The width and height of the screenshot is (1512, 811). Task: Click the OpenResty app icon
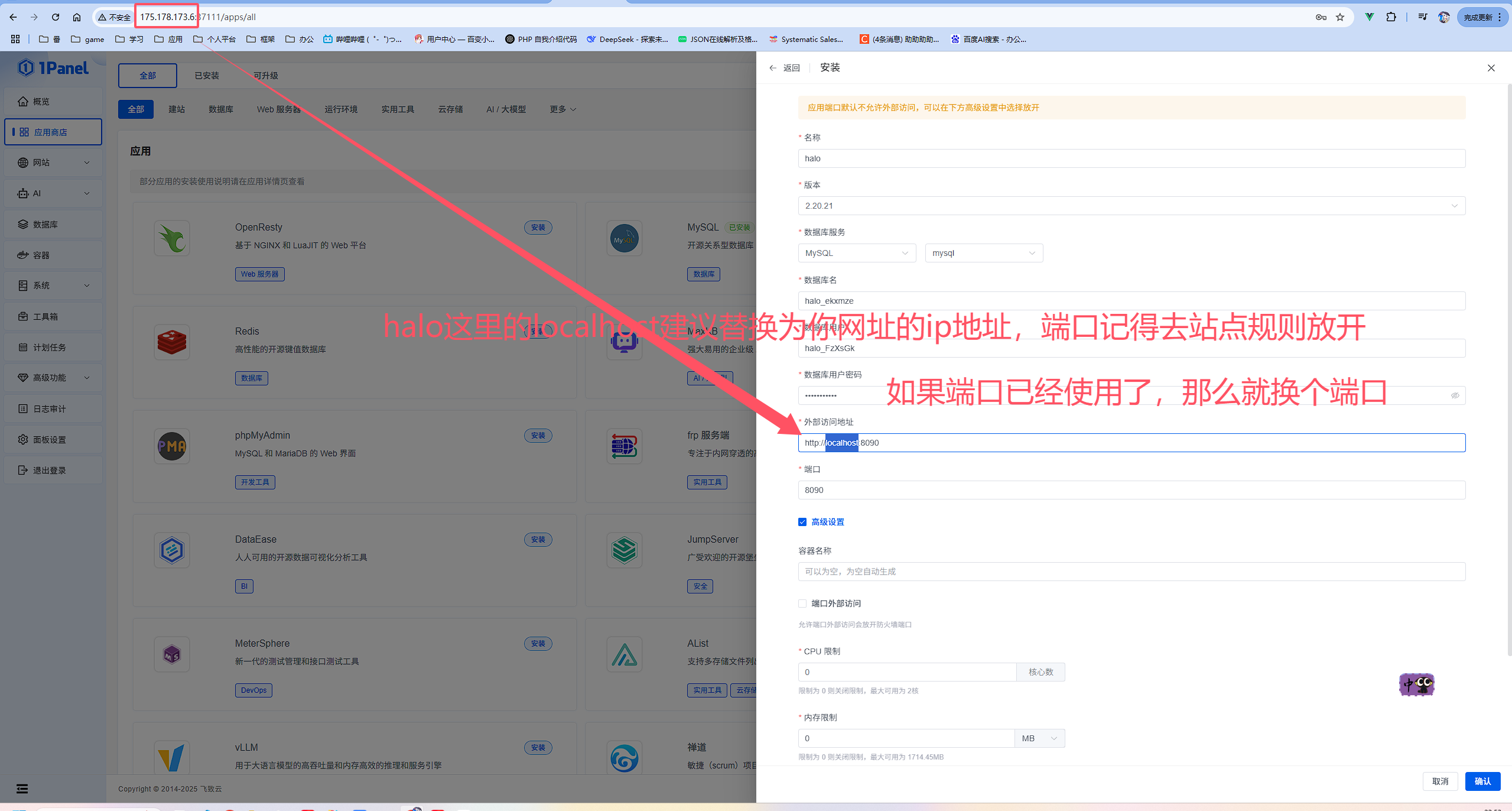[172, 238]
